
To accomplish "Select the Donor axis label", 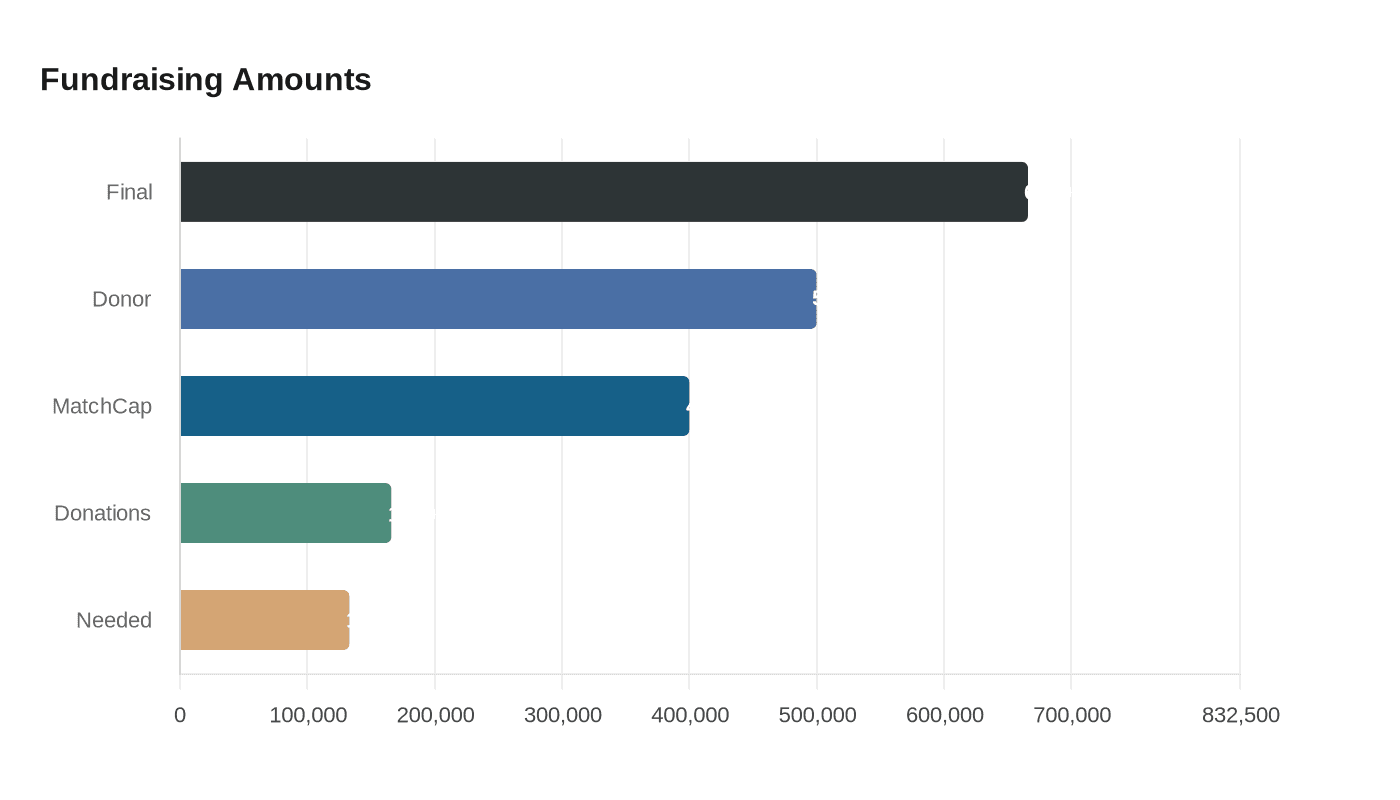I will tap(122, 298).
